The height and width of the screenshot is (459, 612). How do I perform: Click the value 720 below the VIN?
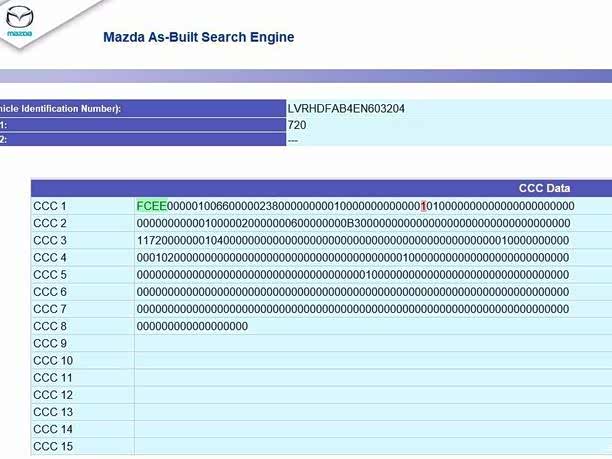click(x=297, y=125)
